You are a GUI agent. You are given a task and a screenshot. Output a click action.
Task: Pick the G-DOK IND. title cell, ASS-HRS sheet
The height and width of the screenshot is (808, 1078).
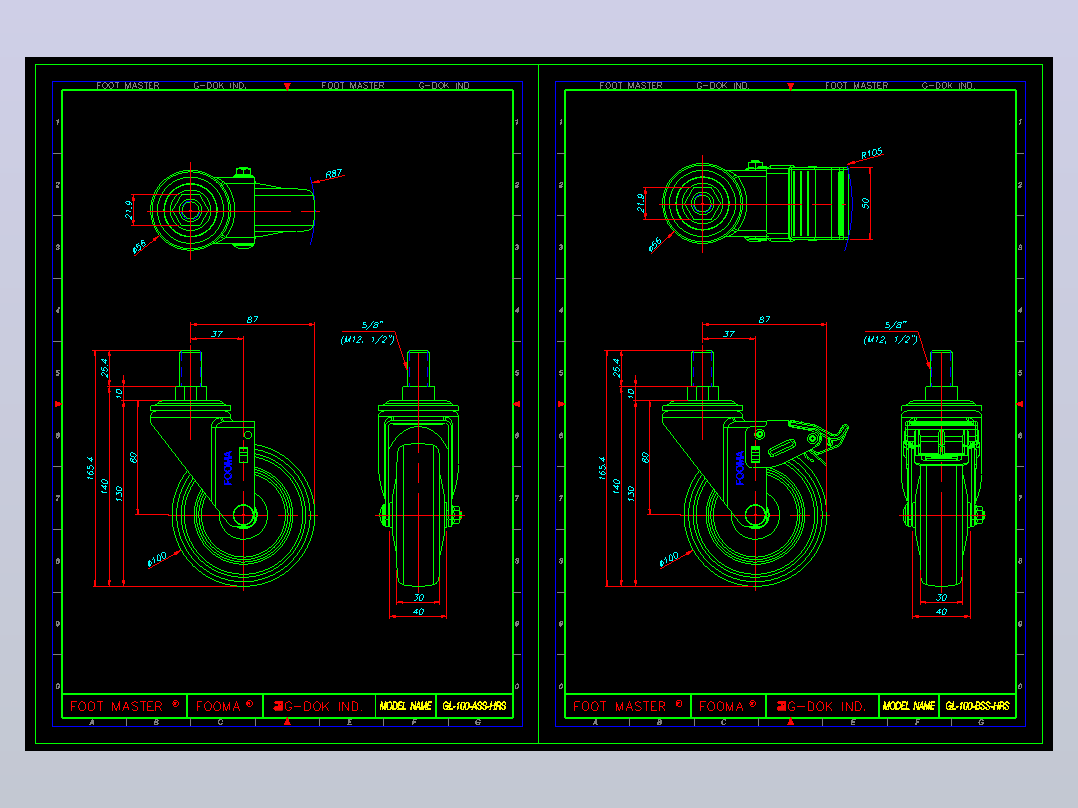(x=319, y=706)
